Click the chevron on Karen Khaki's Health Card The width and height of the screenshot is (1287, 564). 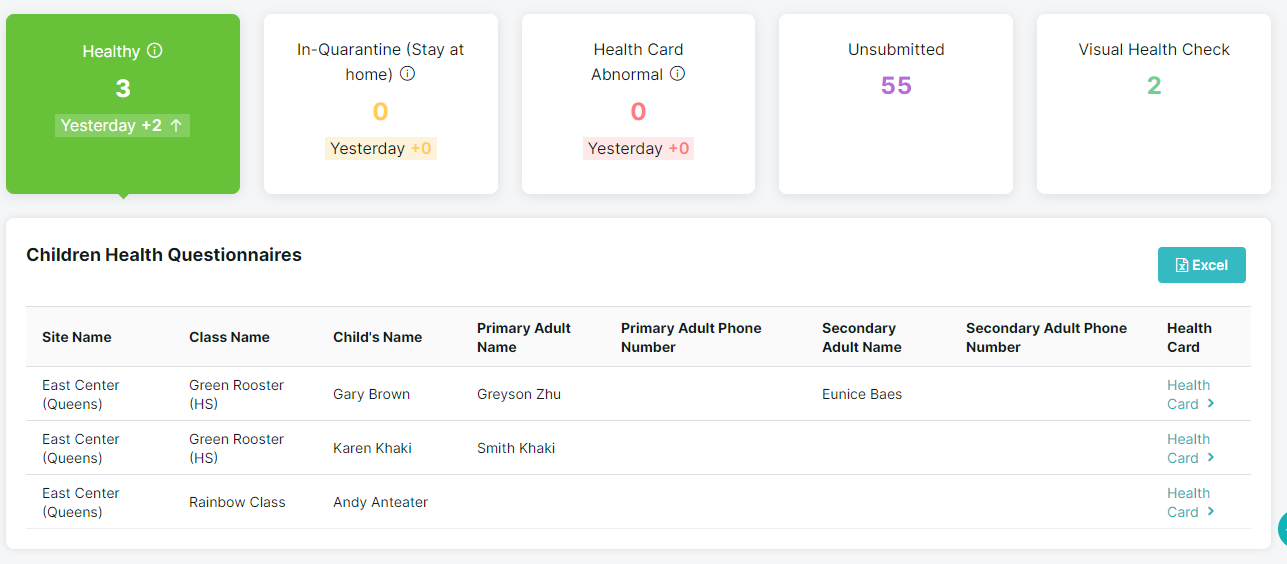coord(1211,457)
